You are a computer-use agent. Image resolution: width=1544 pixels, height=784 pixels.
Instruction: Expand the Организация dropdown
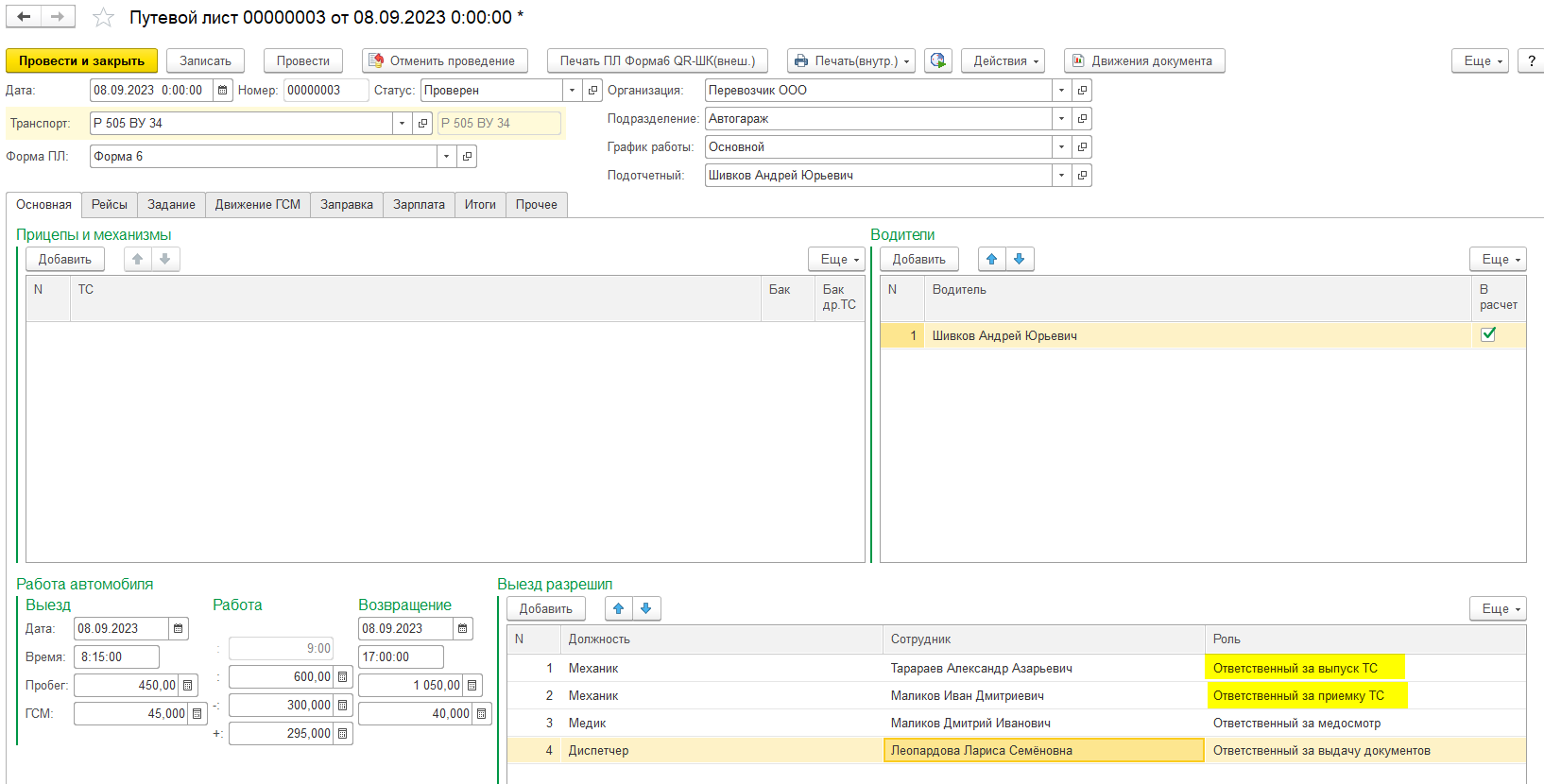(1061, 91)
